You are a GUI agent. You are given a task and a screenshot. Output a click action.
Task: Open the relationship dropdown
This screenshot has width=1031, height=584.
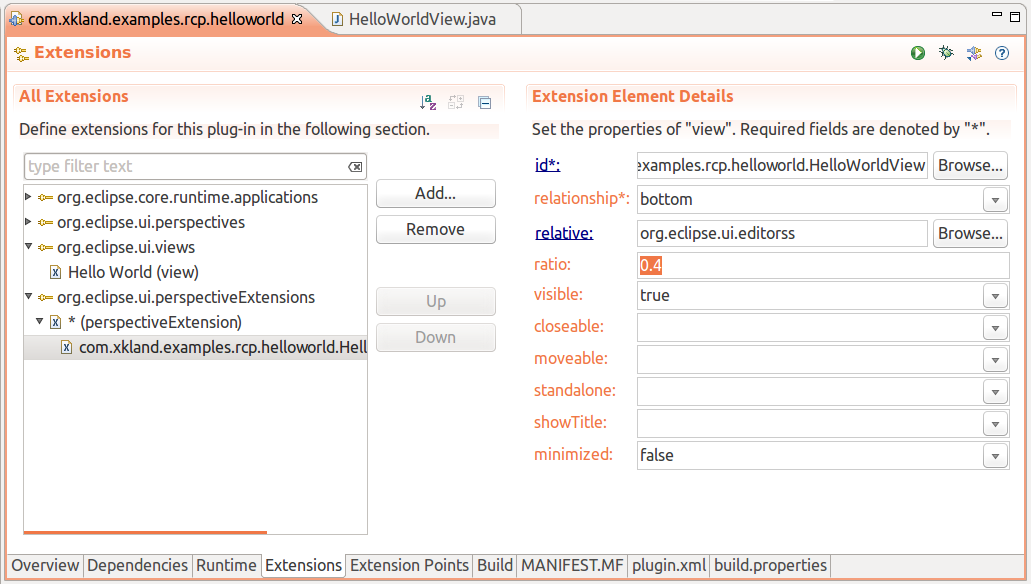click(994, 200)
